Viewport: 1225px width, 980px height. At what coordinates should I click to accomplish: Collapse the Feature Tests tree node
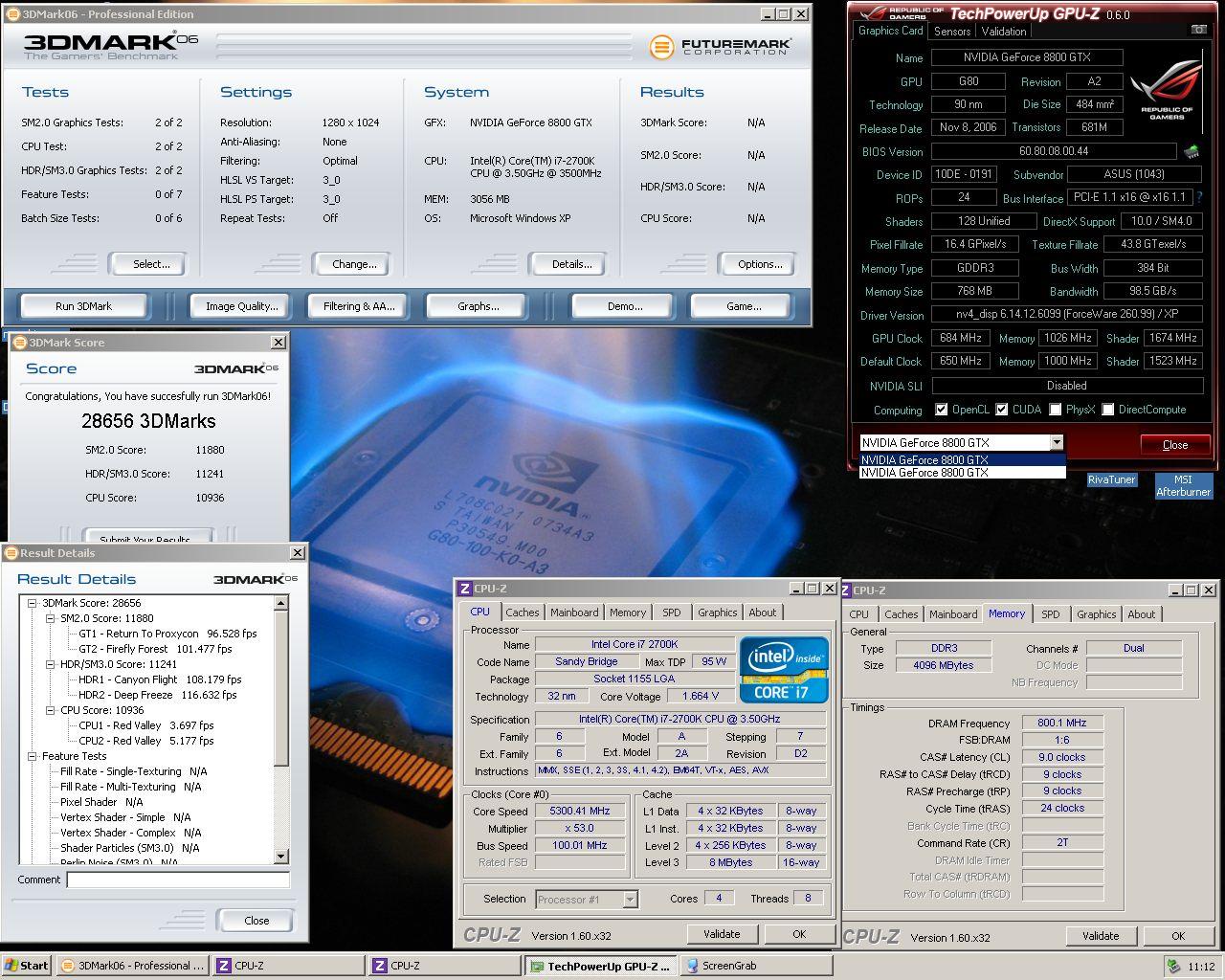pyautogui.click(x=33, y=756)
